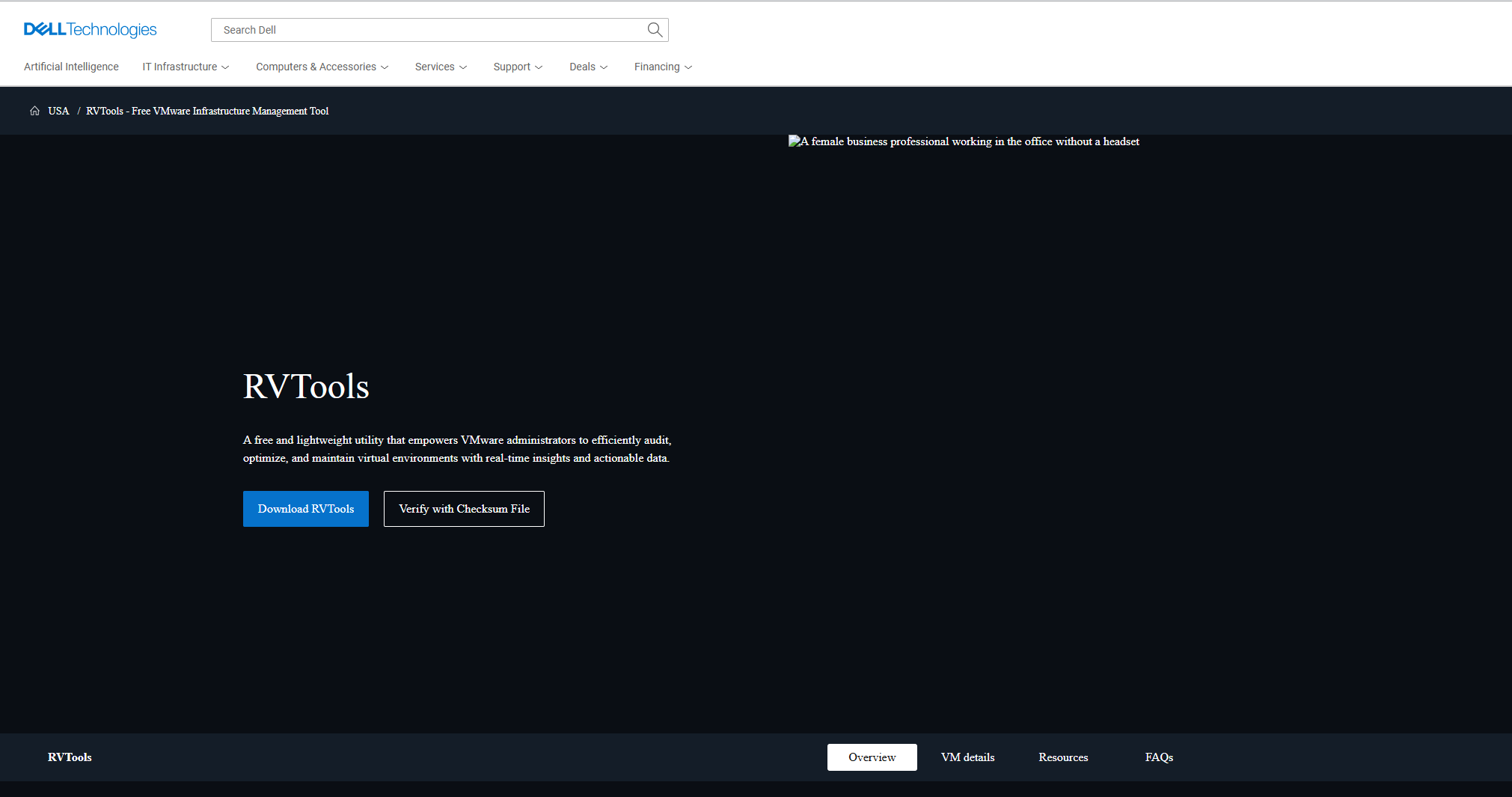
Task: Open the Resources tab
Action: (x=1063, y=757)
